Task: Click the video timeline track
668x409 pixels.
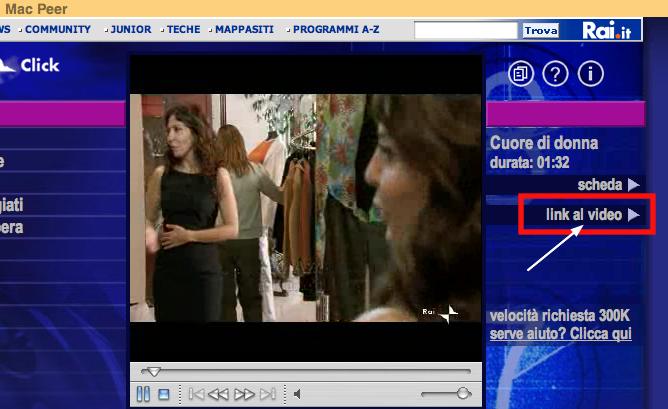Action: (x=306, y=372)
